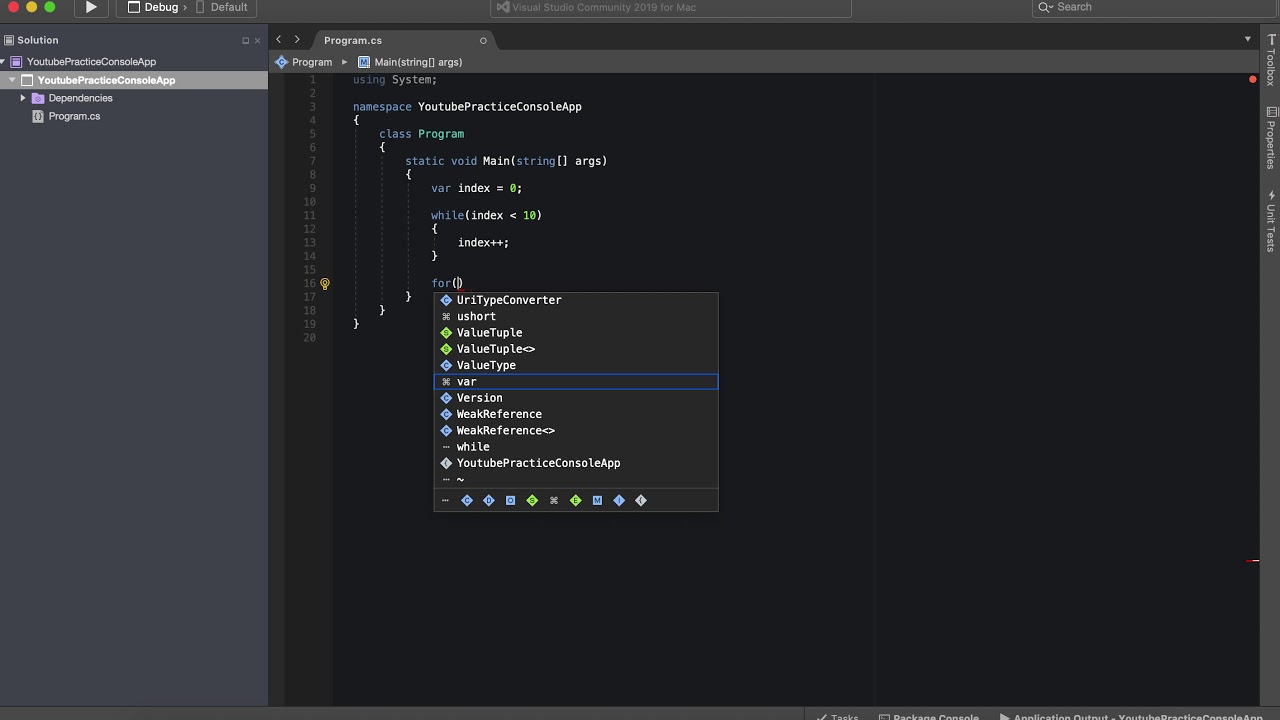Image resolution: width=1280 pixels, height=720 pixels.
Task: Toggle the Module (M) completion filter
Action: point(597,500)
